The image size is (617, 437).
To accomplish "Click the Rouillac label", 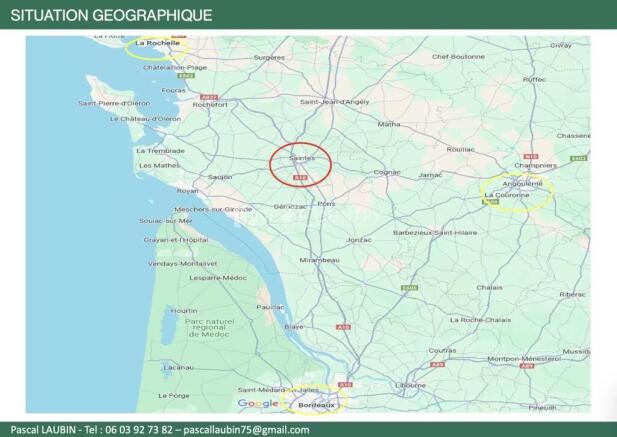I will point(460,149).
